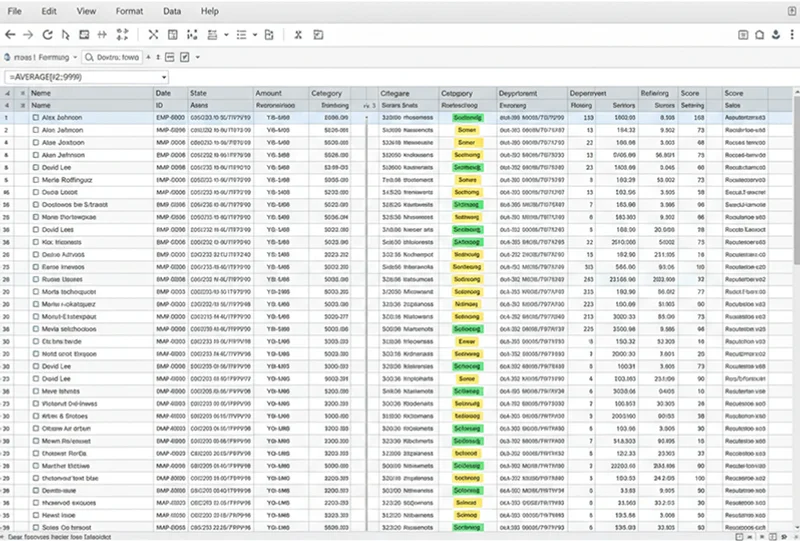This screenshot has width=800, height=541.
Task: Click the formula field showing =AVERAGE
Action: tap(86, 77)
